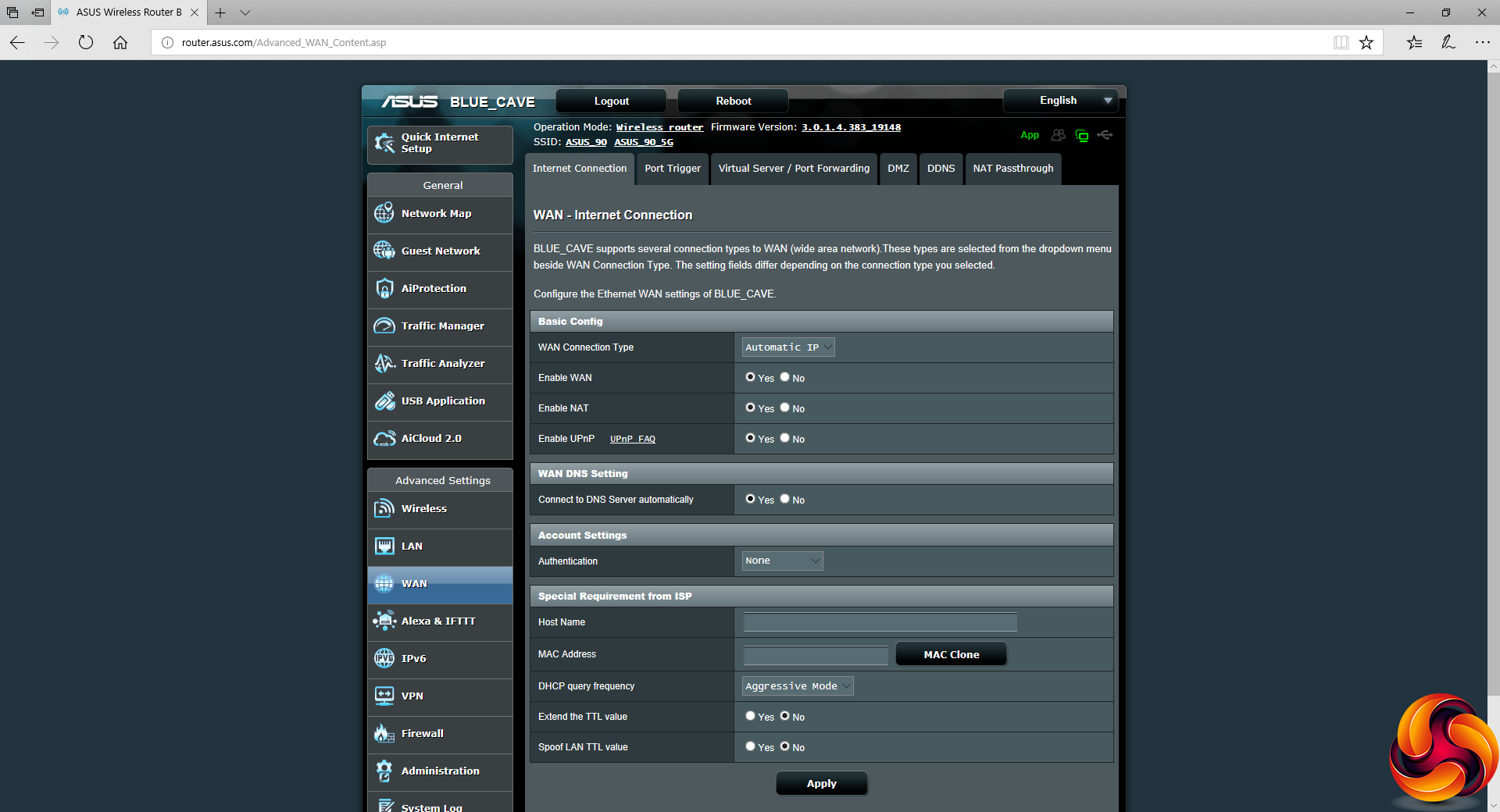Select Yes for Extend the TTL value

[750, 716]
